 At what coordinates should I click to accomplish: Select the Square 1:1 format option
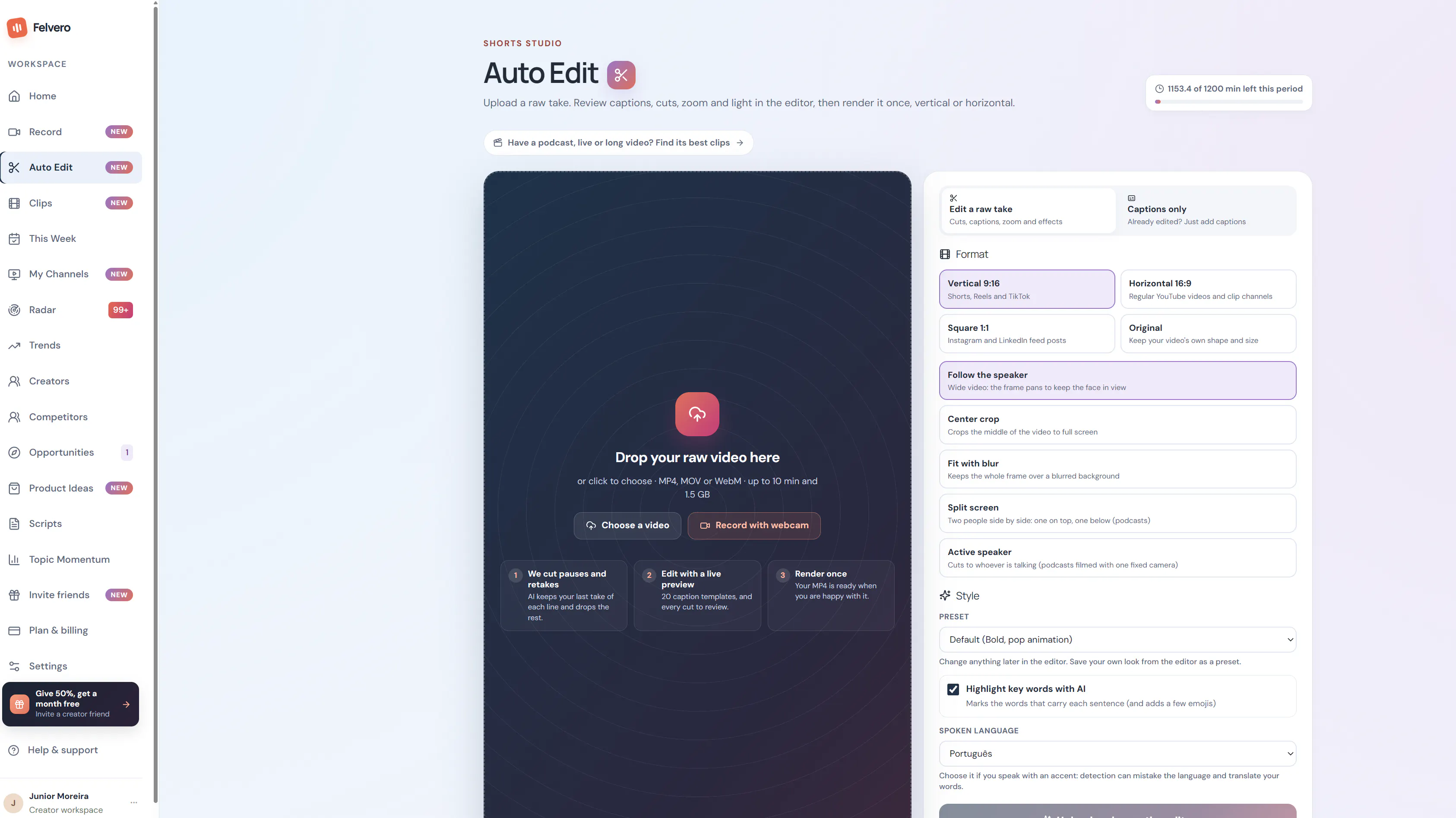click(x=1026, y=333)
